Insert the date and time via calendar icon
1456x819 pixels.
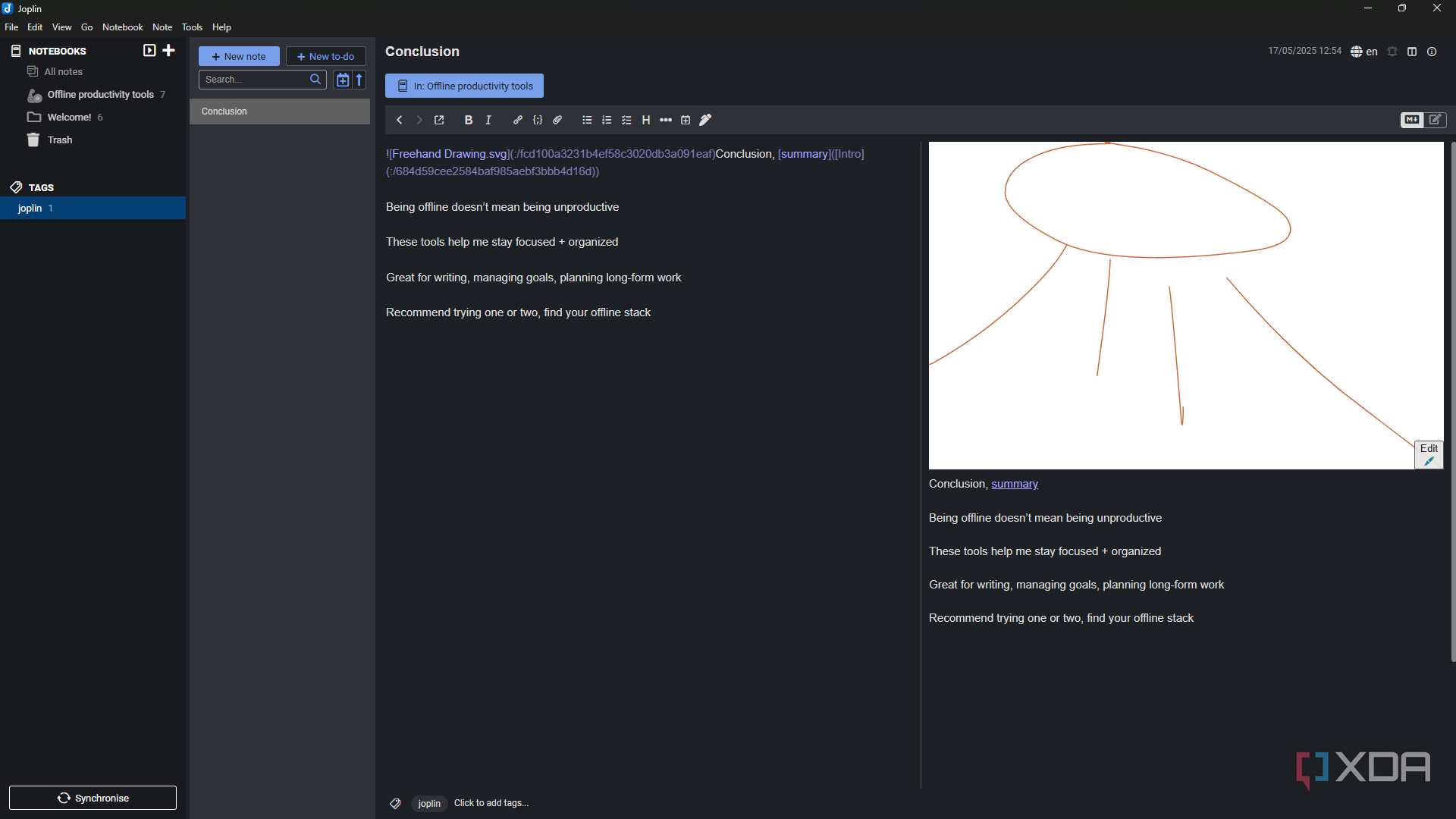pos(686,120)
